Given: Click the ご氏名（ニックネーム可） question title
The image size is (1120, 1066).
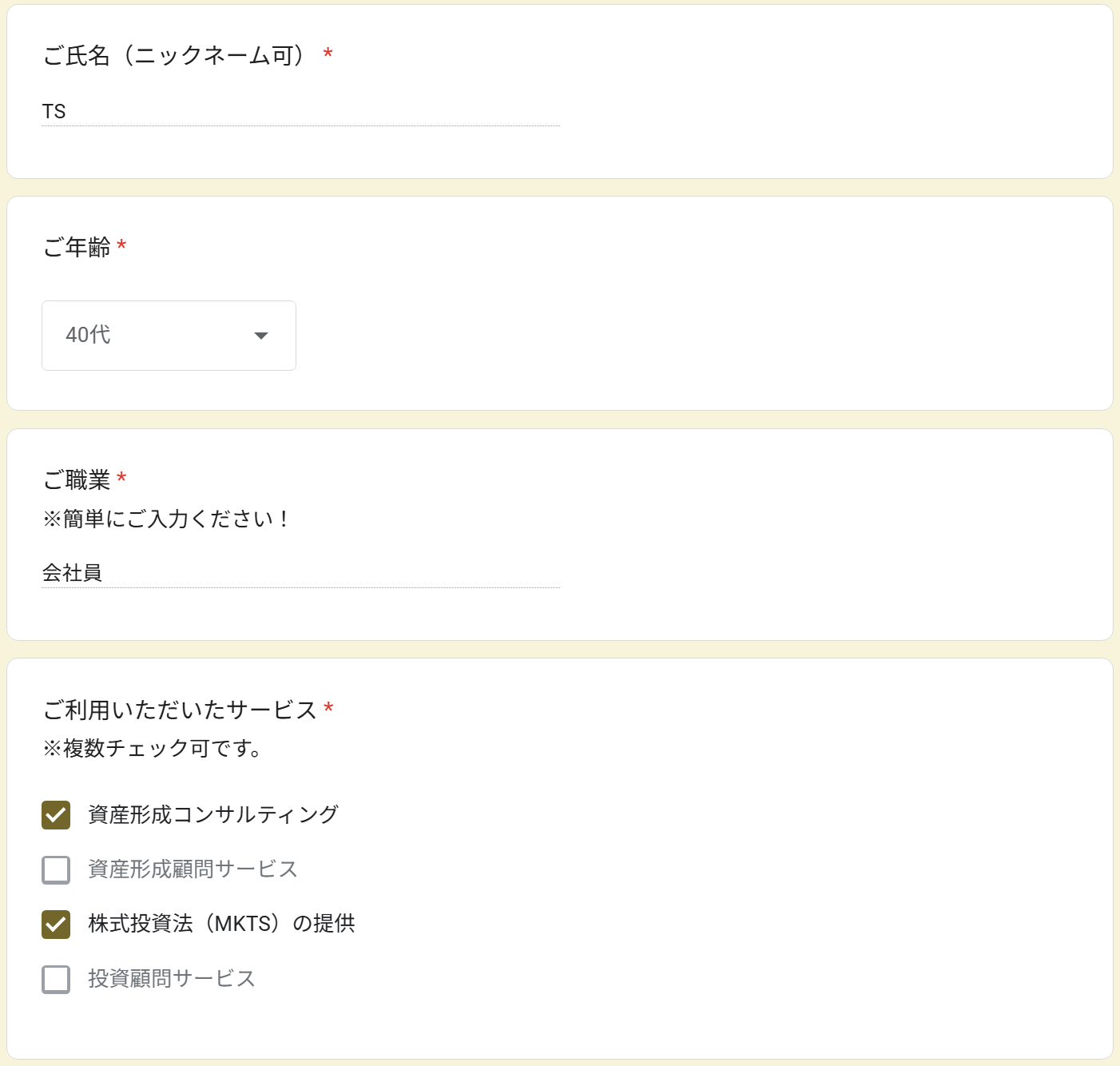Looking at the screenshot, I should 176,56.
